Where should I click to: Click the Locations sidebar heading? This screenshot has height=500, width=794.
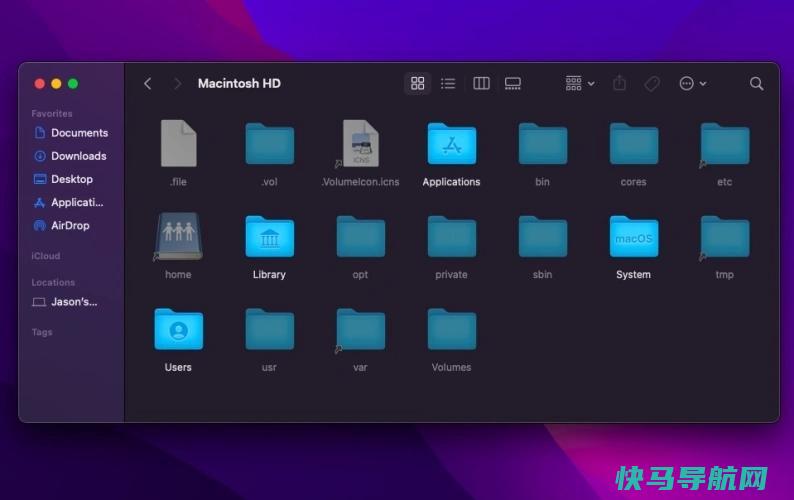coord(53,283)
